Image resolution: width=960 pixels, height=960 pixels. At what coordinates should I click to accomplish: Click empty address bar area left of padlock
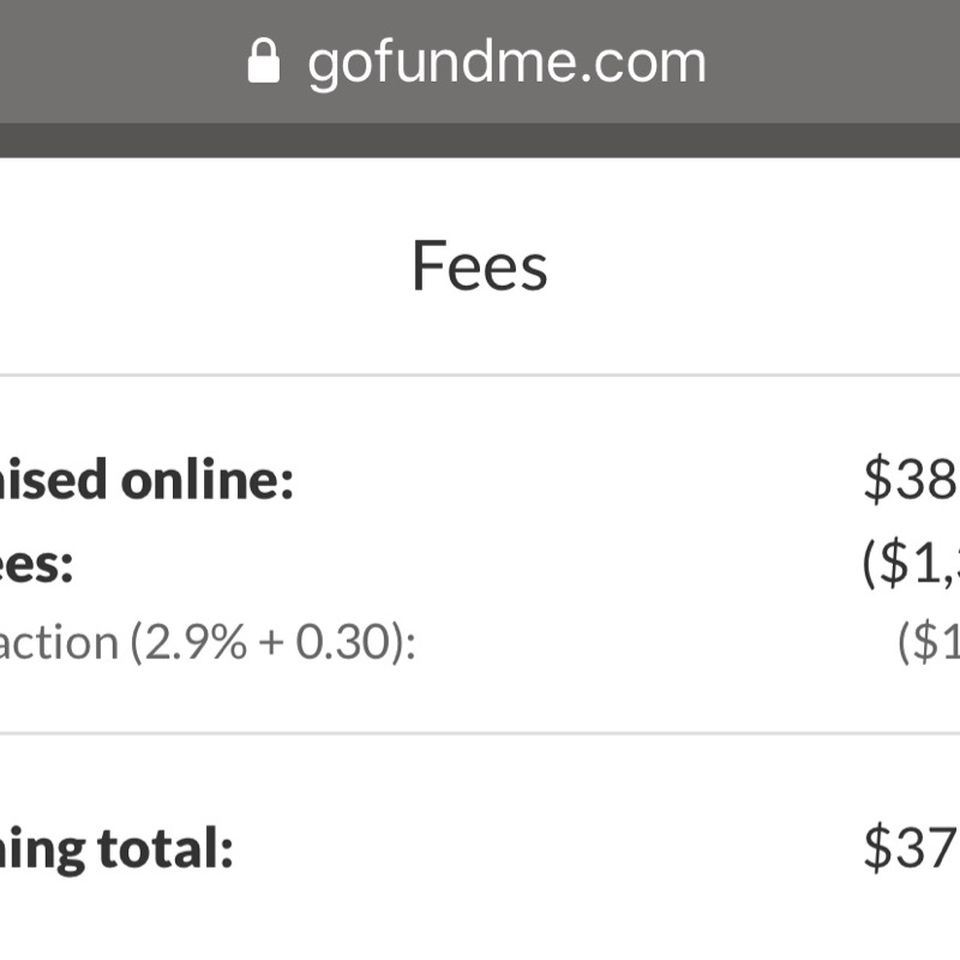point(122,61)
